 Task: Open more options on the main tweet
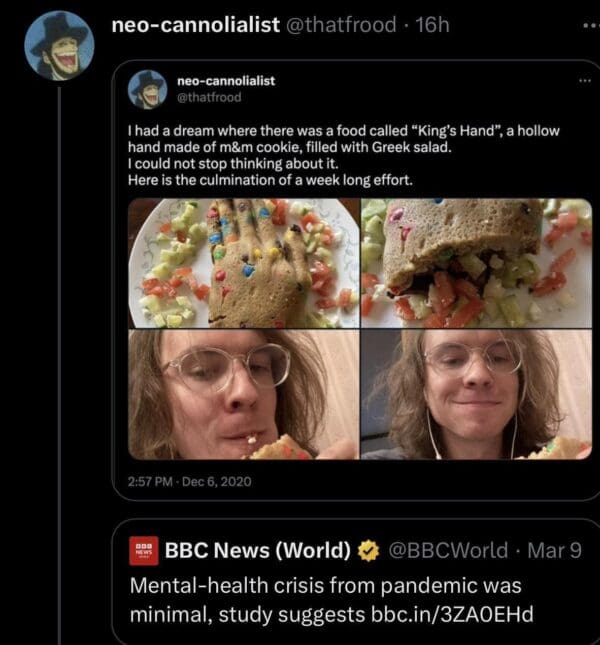click(x=590, y=26)
